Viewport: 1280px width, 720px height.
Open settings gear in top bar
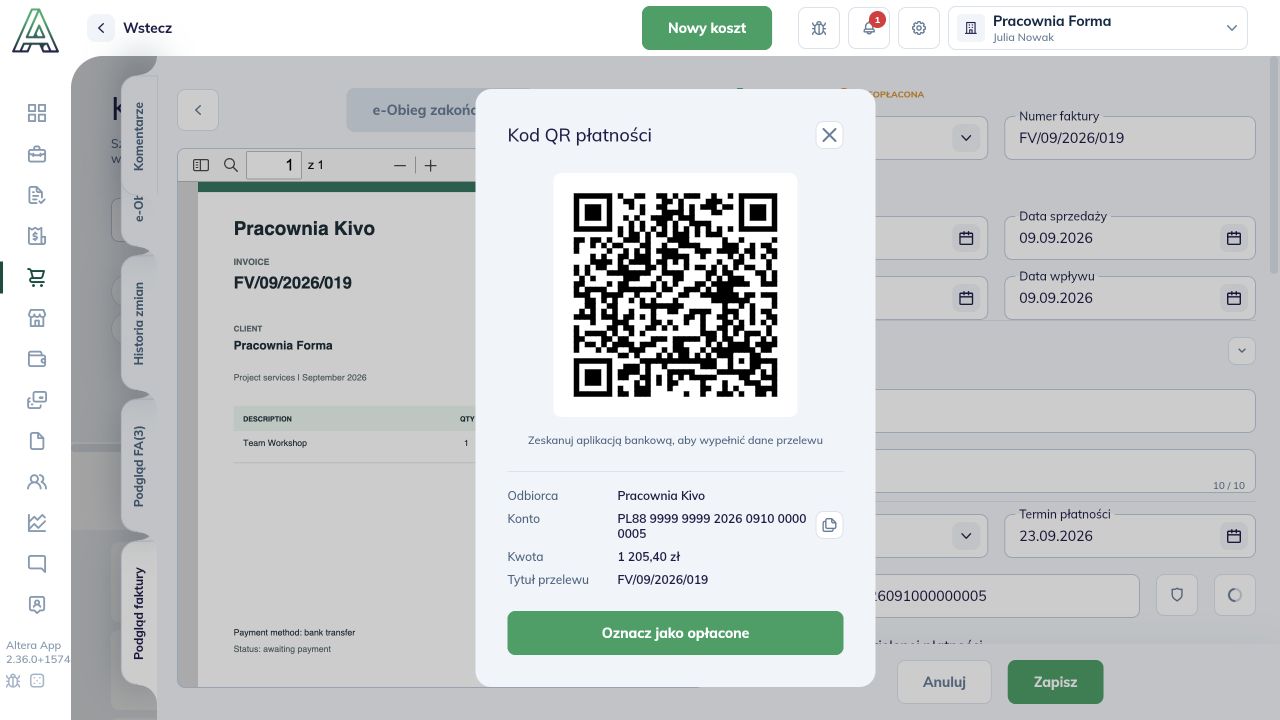(919, 28)
